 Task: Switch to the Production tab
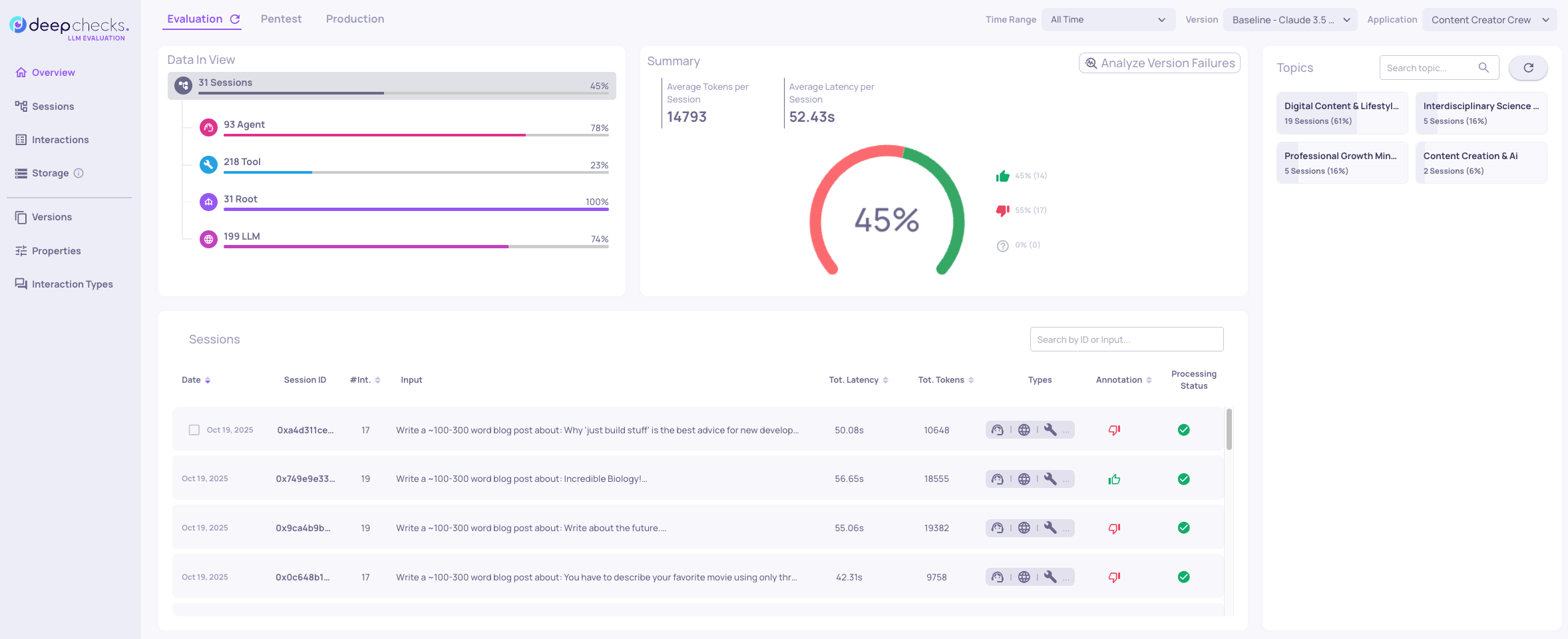355,19
